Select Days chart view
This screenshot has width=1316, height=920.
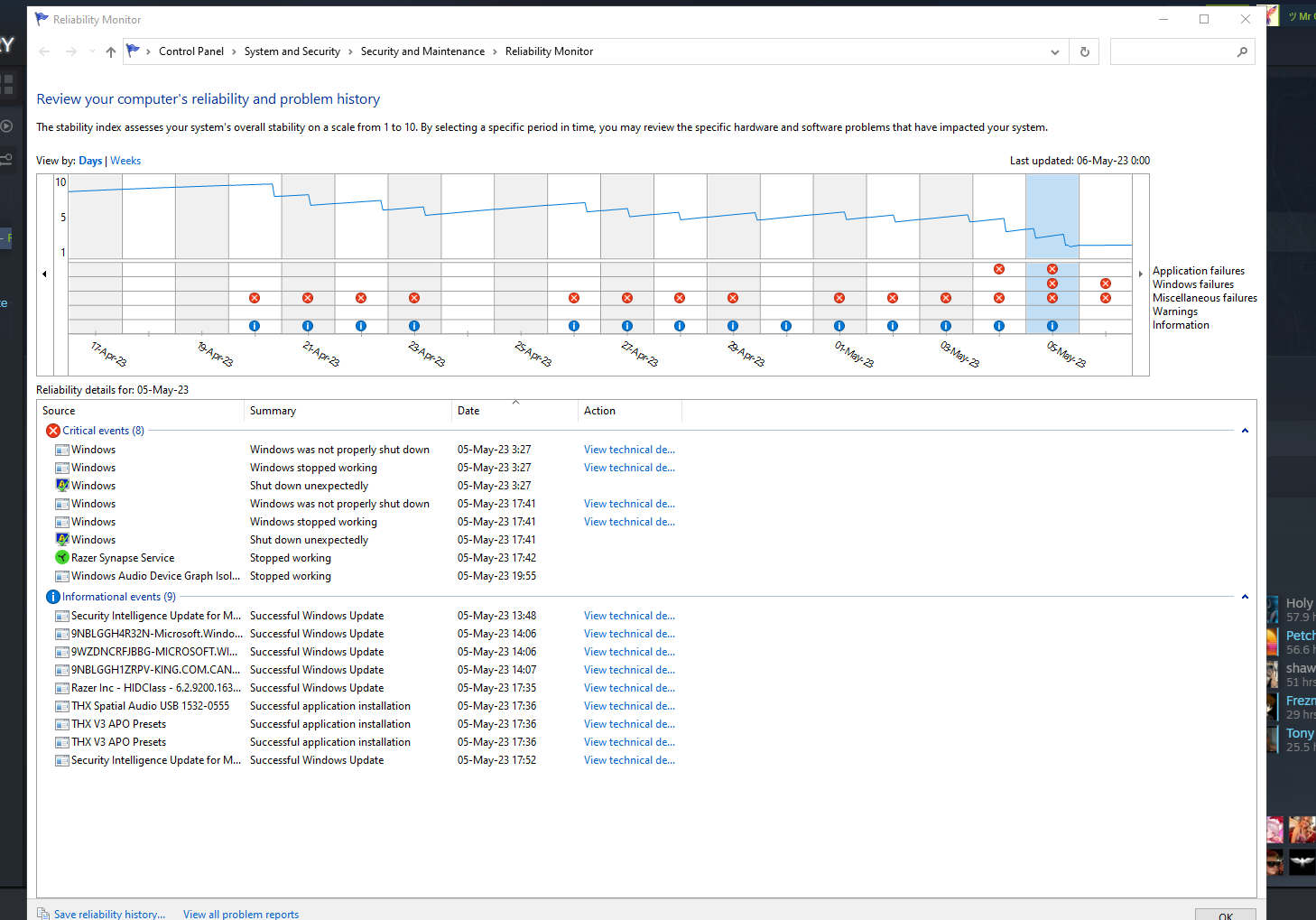point(90,161)
